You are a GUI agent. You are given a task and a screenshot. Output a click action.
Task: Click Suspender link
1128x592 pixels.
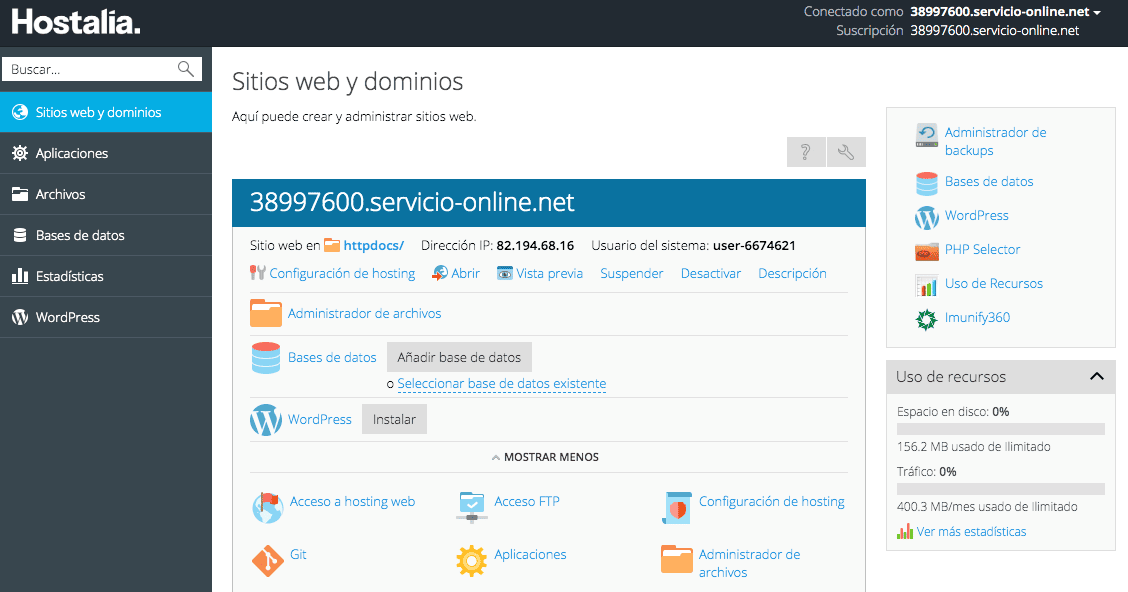(x=632, y=273)
